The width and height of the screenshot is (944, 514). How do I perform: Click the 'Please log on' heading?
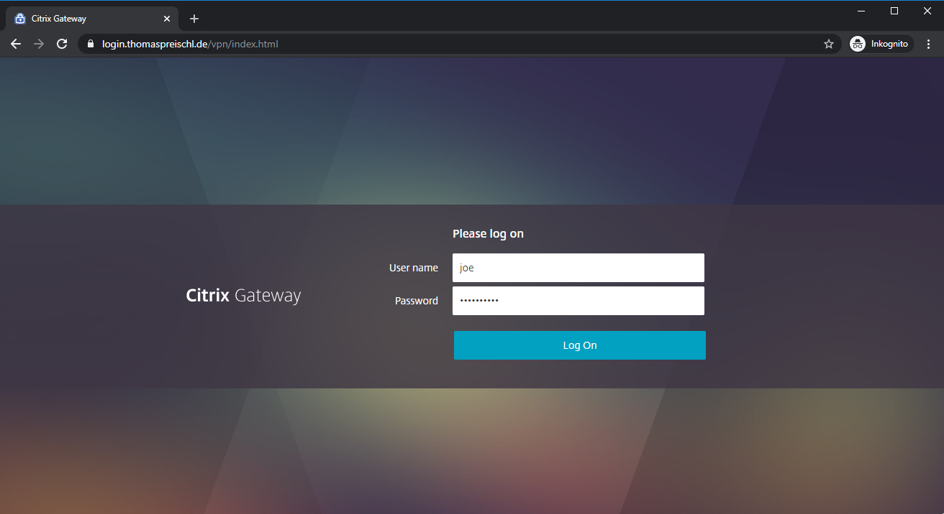point(488,234)
